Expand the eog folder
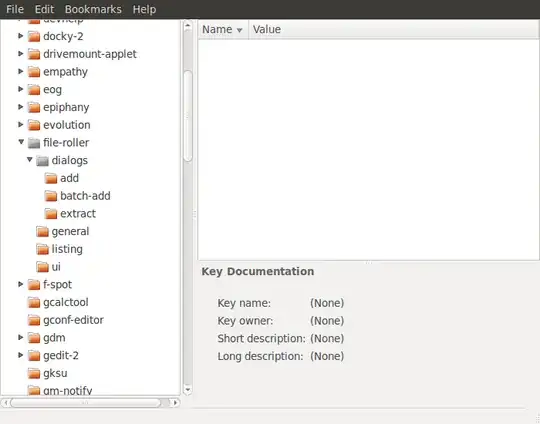Image resolution: width=540 pixels, height=424 pixels. coord(21,89)
